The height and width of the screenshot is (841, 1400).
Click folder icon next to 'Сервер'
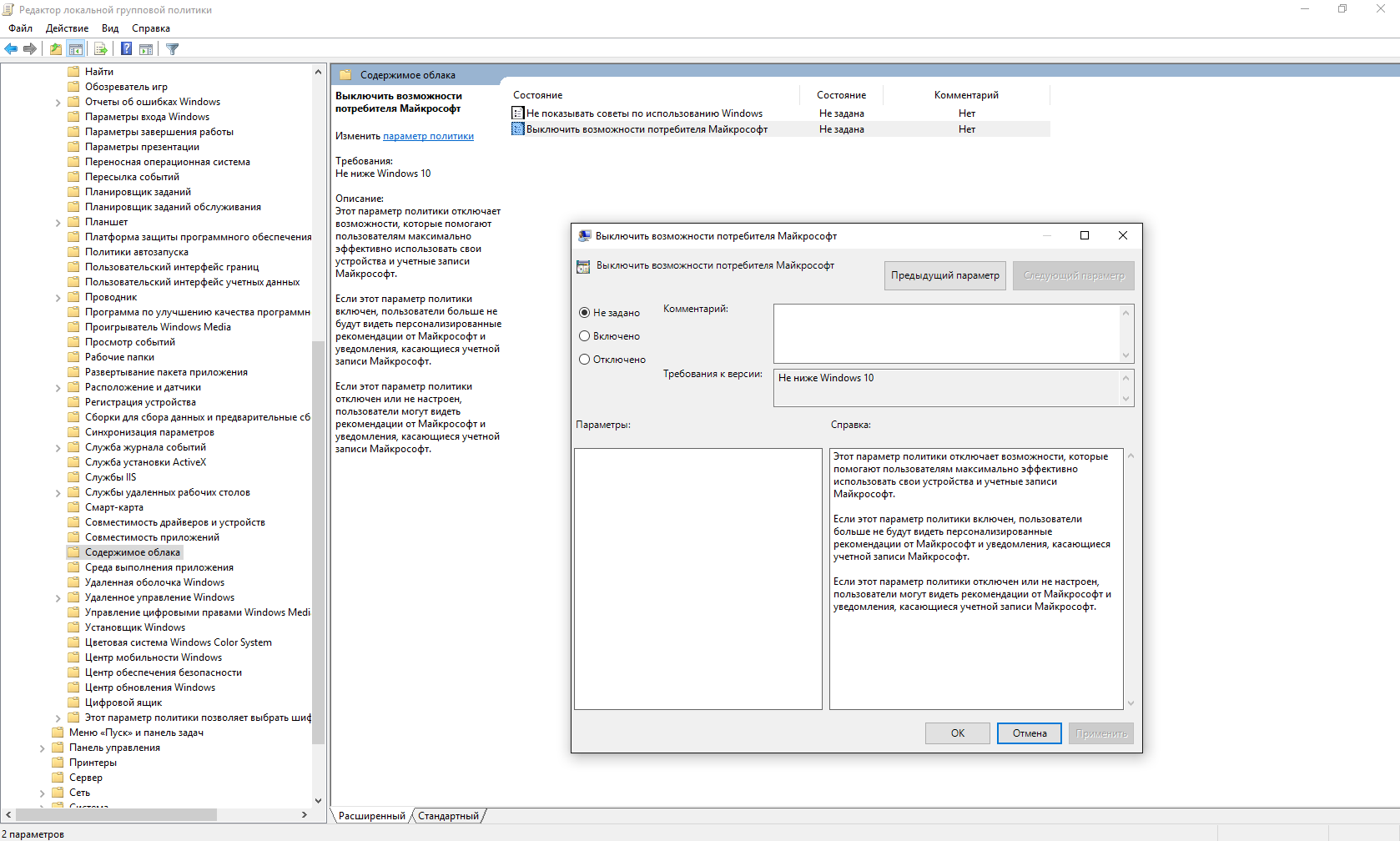(x=58, y=778)
